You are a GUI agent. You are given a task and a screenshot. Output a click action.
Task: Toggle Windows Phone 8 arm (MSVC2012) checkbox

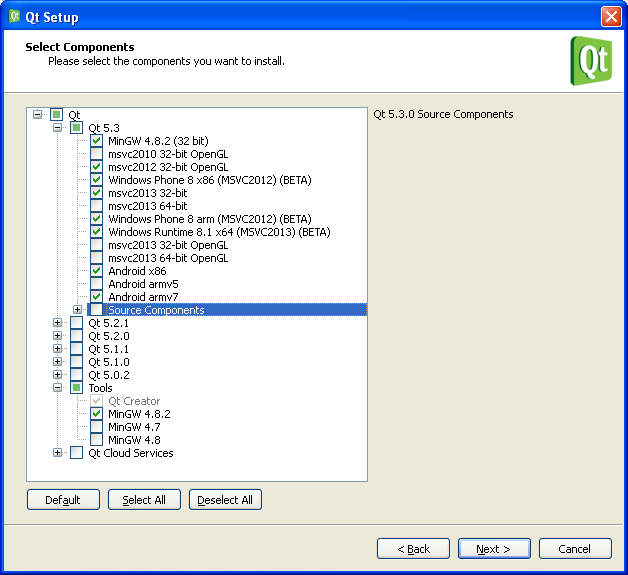[x=96, y=219]
